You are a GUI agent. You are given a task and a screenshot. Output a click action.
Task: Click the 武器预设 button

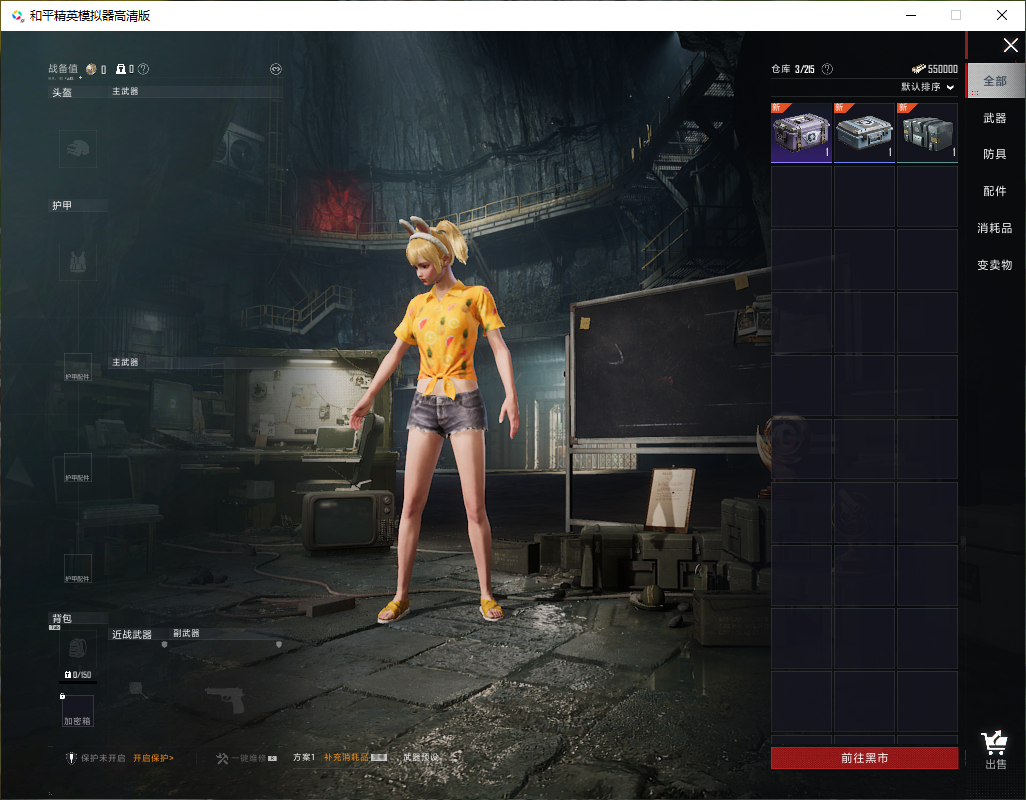421,757
